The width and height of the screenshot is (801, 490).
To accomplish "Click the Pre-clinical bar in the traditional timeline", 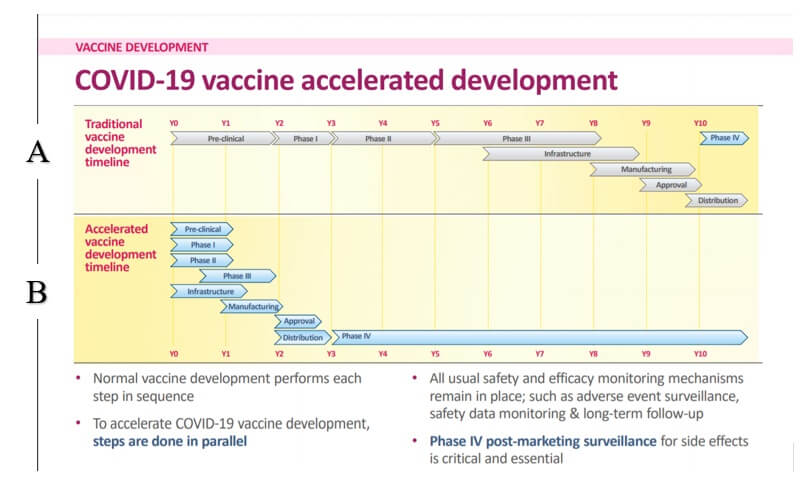I will 224,139.
